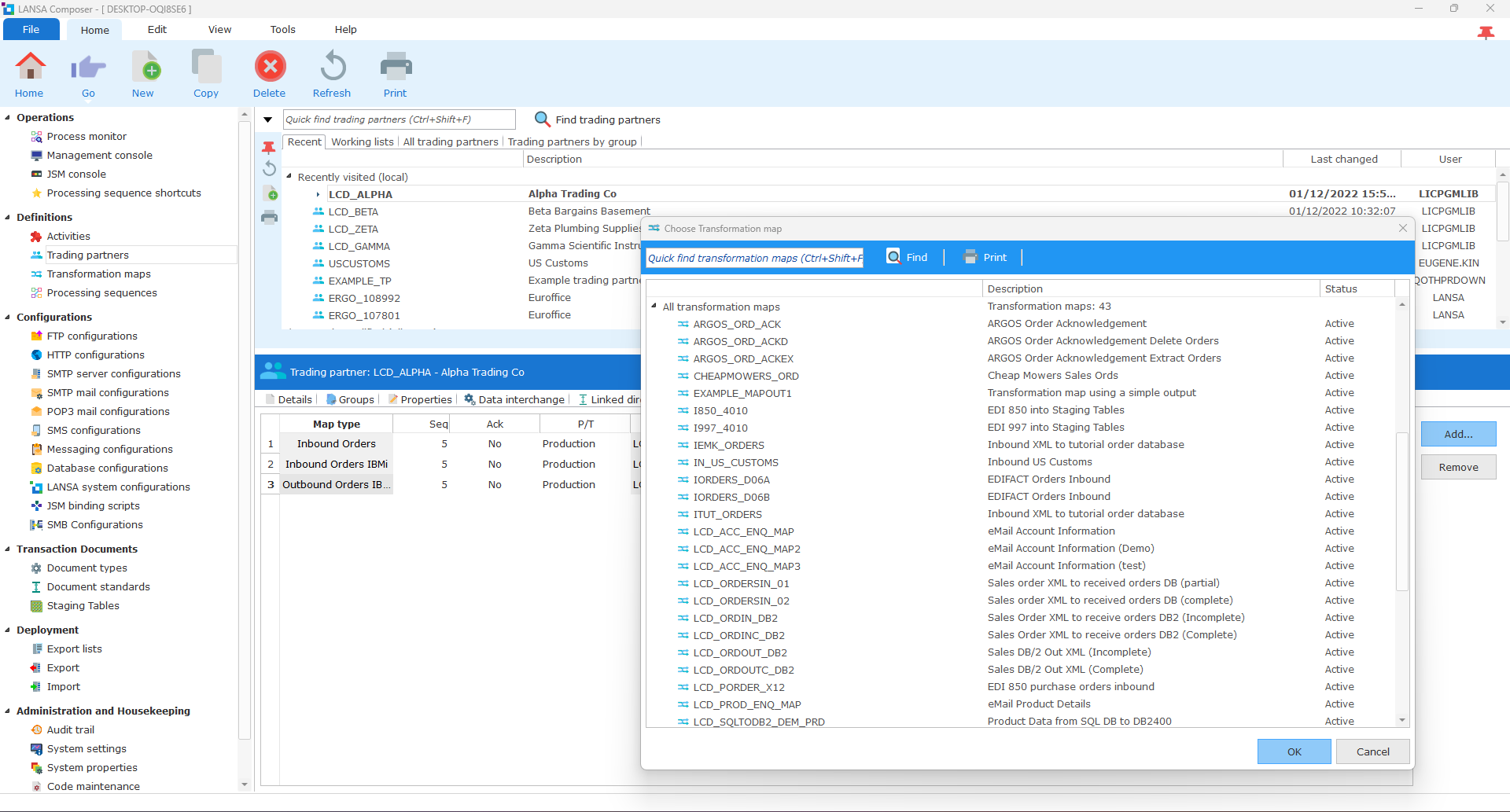Screen dimensions: 1510x812
Task: Click the quick find transformation maps field
Action: [755, 258]
